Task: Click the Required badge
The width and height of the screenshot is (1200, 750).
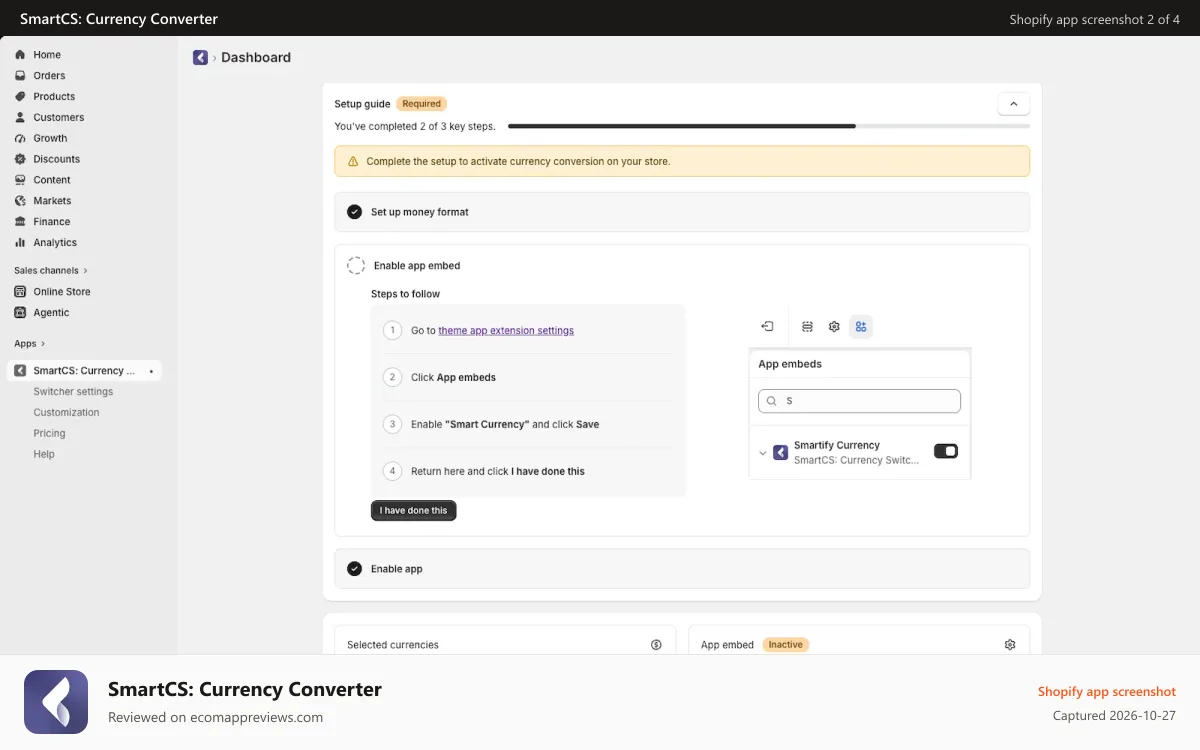Action: tap(422, 104)
